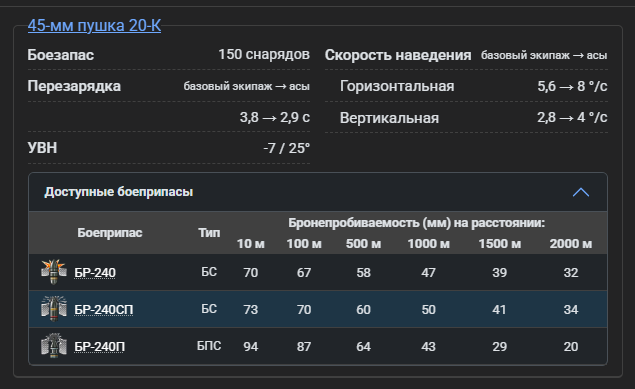Select the 5,6 → 8 °/с value

click(x=572, y=86)
